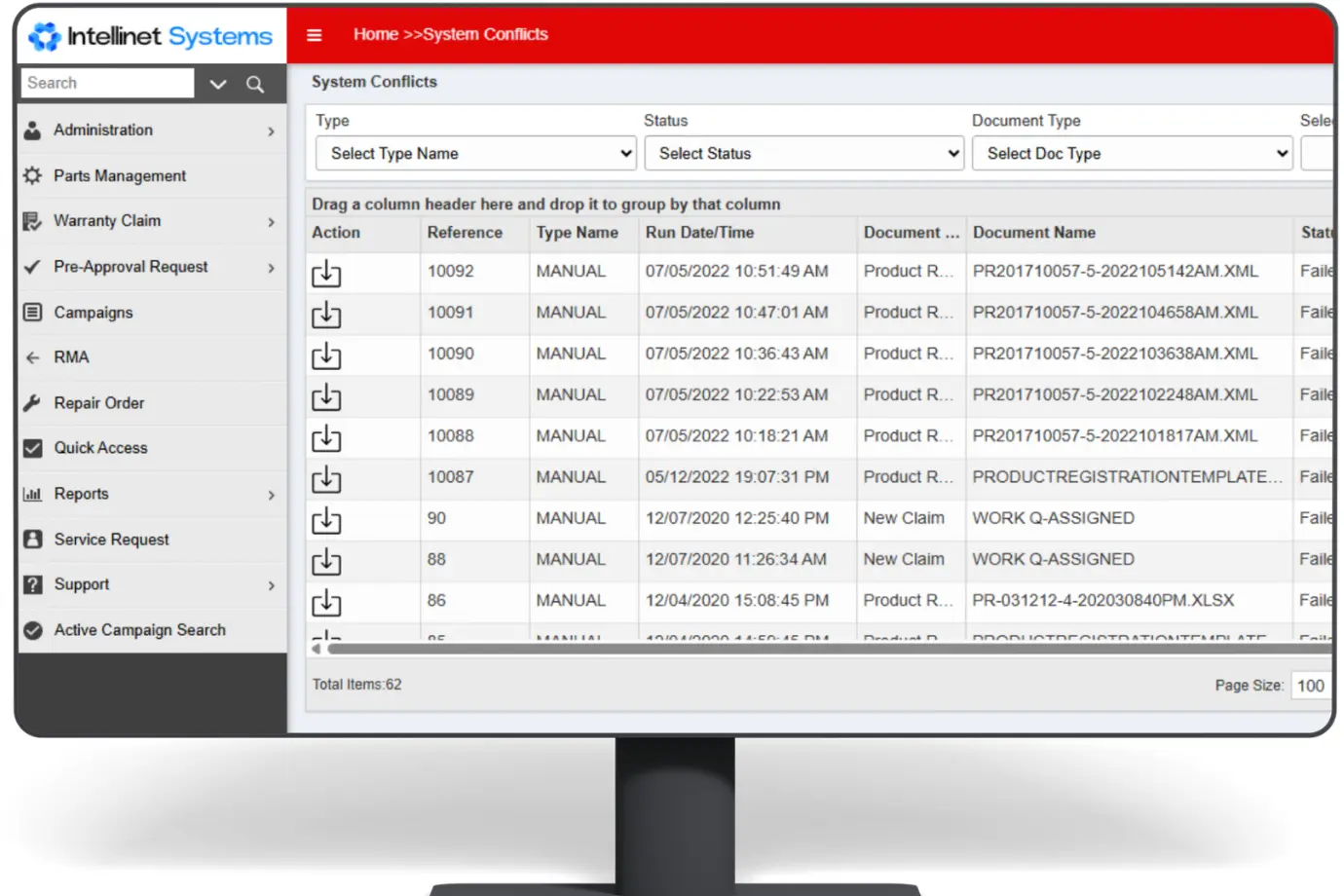1344x896 pixels.
Task: Click the Home breadcrumb link
Action: 376,34
